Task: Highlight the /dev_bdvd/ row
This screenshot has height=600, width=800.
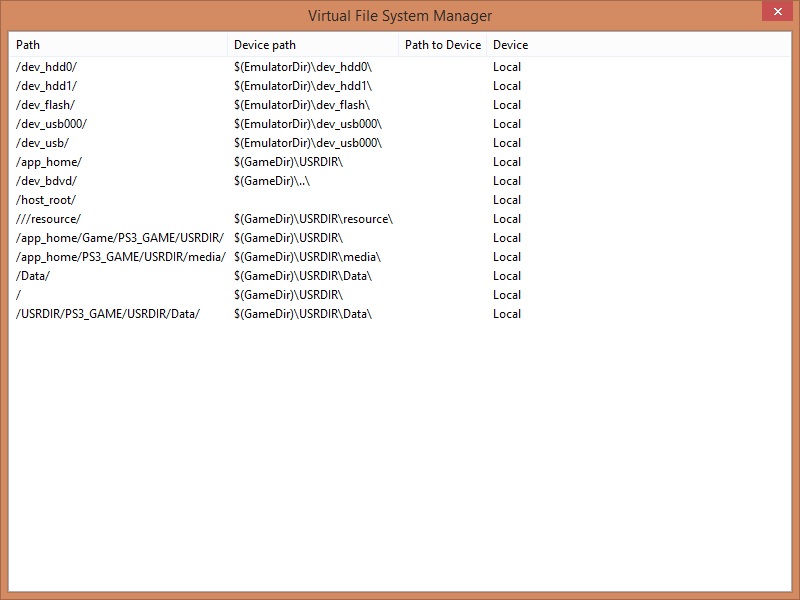Action: (46, 181)
